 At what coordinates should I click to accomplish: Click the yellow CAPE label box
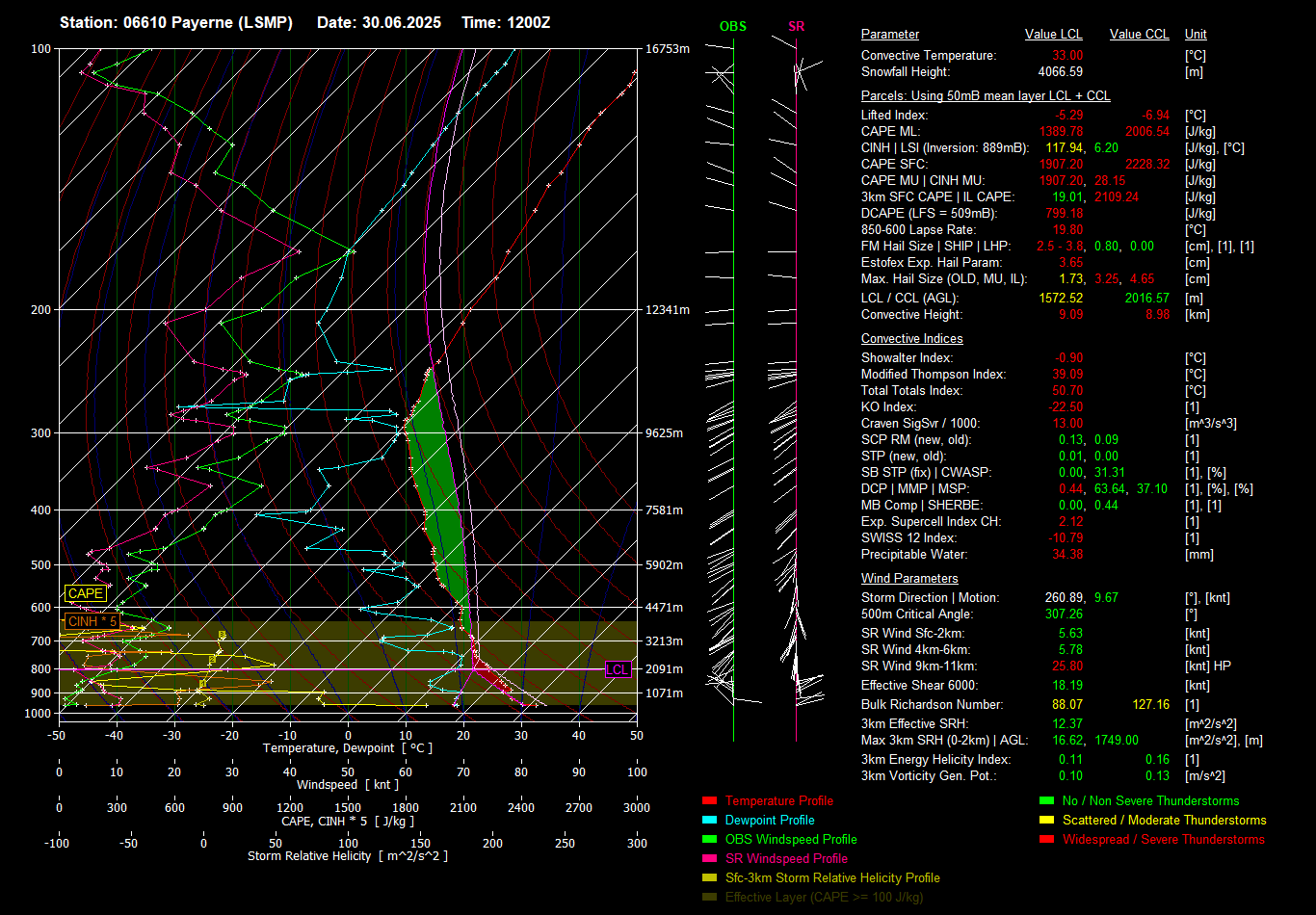click(x=86, y=594)
